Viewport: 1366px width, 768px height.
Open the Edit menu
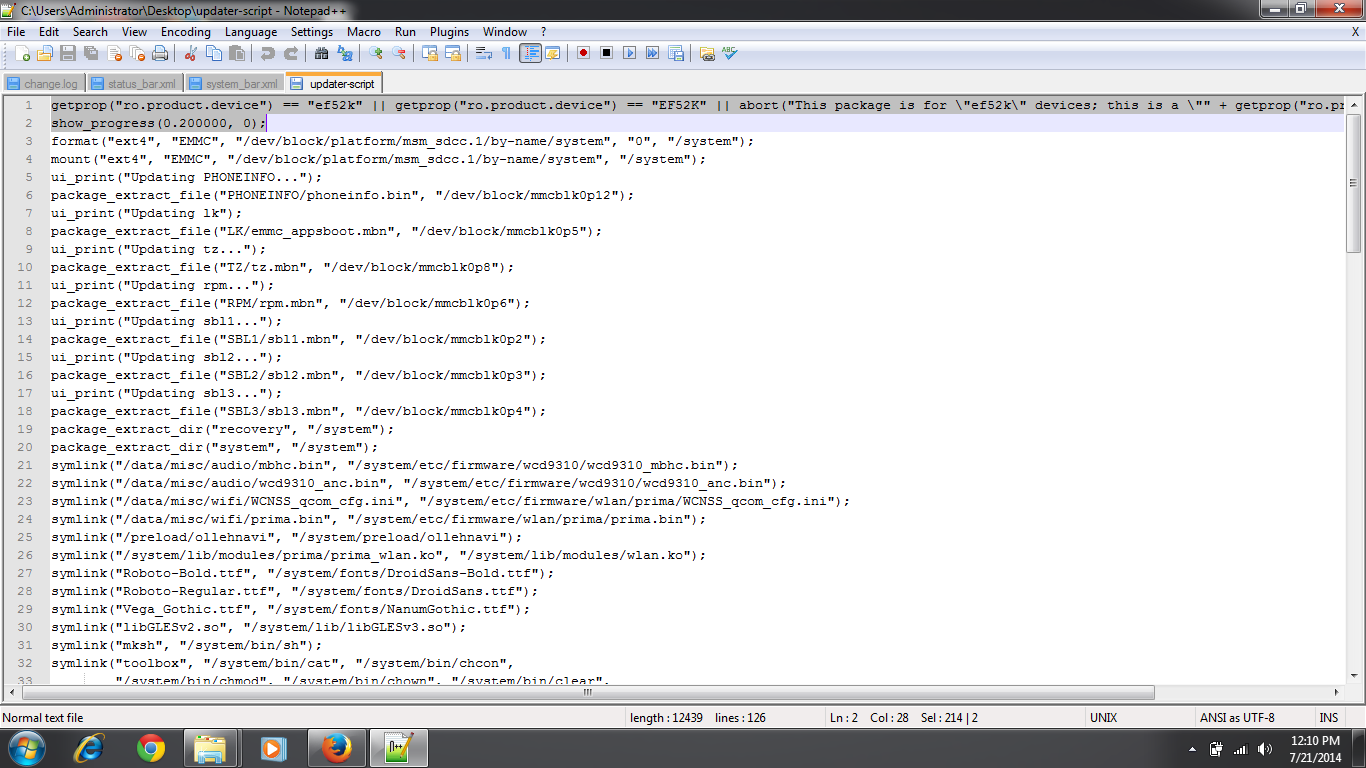(49, 32)
